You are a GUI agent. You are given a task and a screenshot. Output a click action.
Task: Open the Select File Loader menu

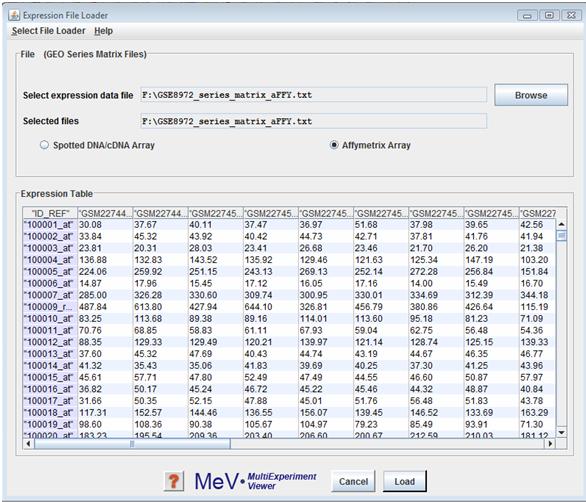49,31
